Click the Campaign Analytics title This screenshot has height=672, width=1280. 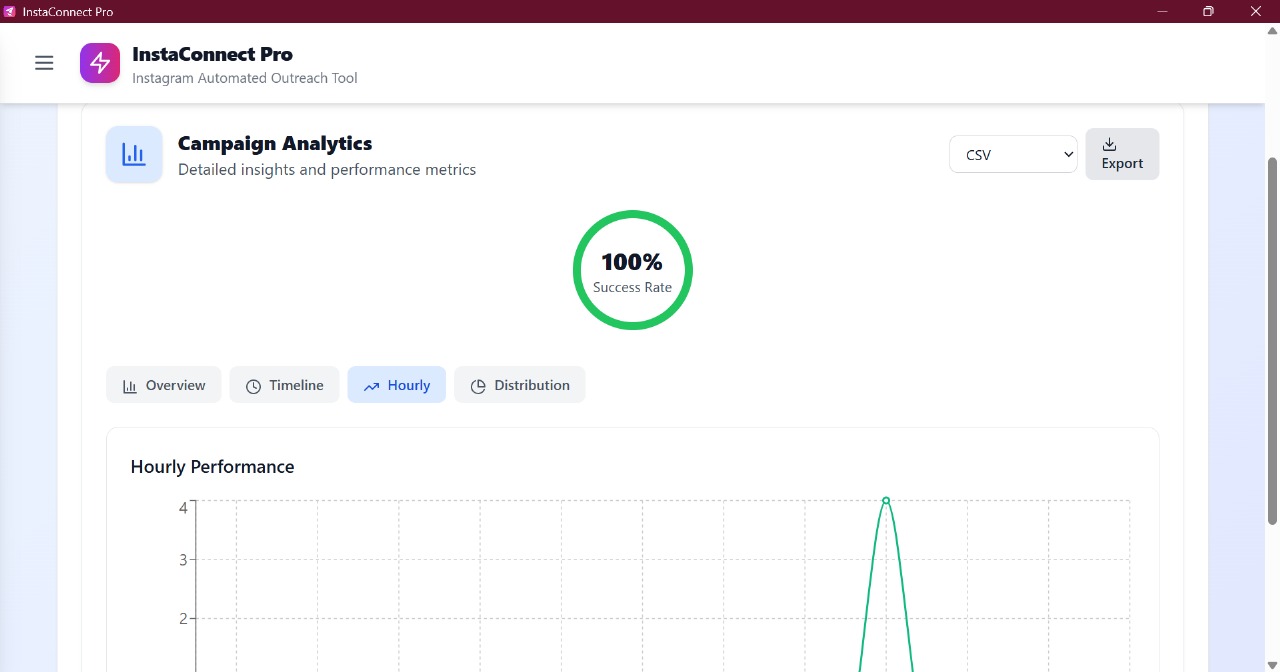[275, 143]
